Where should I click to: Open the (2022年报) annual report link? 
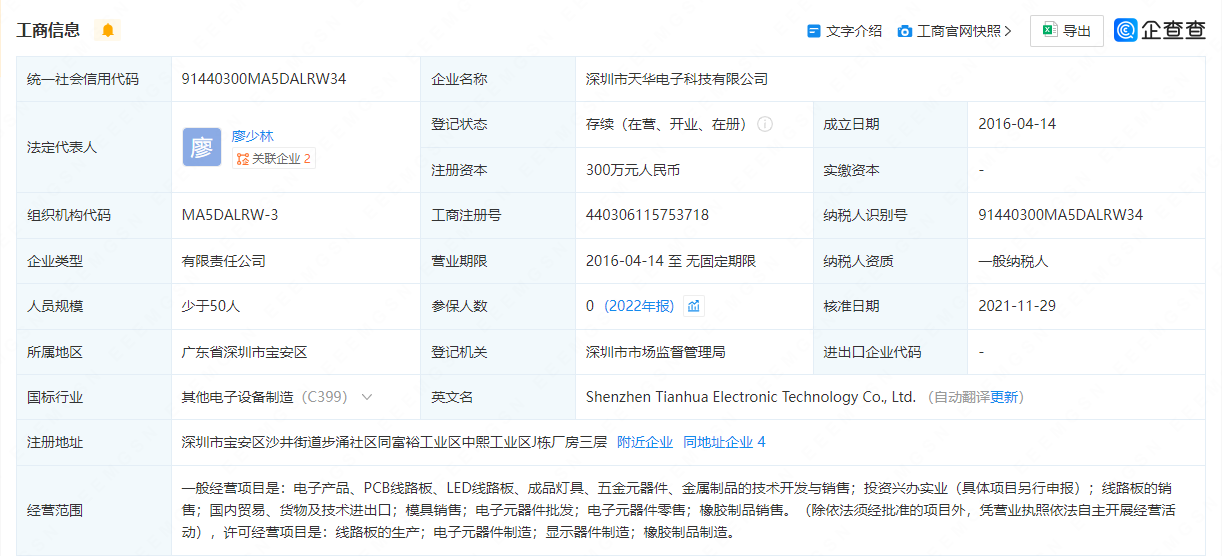pyautogui.click(x=639, y=306)
